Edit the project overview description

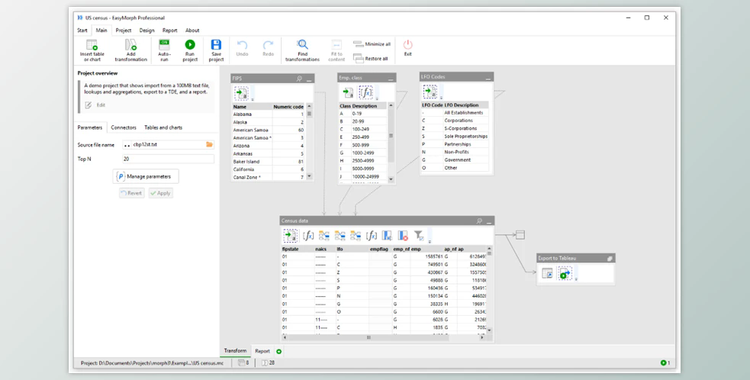96,105
